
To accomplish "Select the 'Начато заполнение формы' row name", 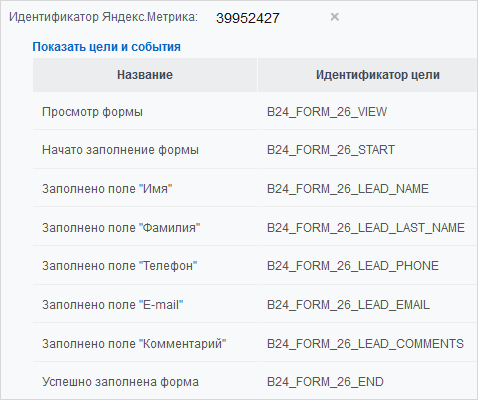I will click(x=120, y=150).
